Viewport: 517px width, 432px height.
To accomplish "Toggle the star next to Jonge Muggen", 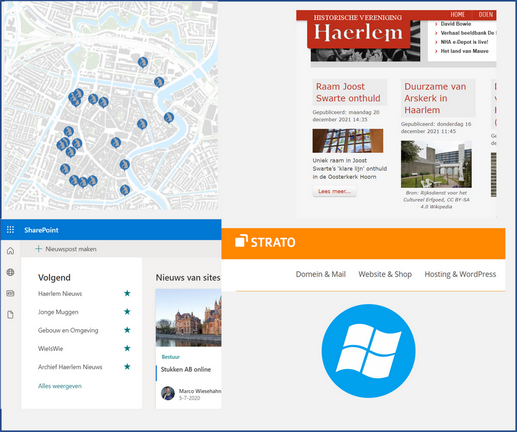I will 127,312.
